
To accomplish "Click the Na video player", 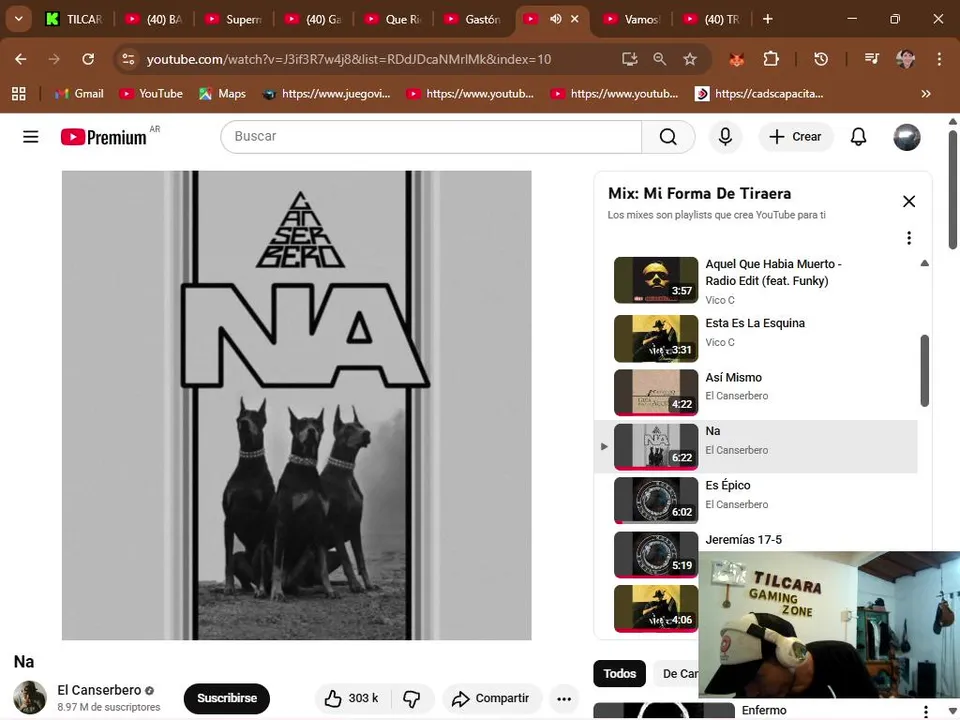I will coord(296,405).
